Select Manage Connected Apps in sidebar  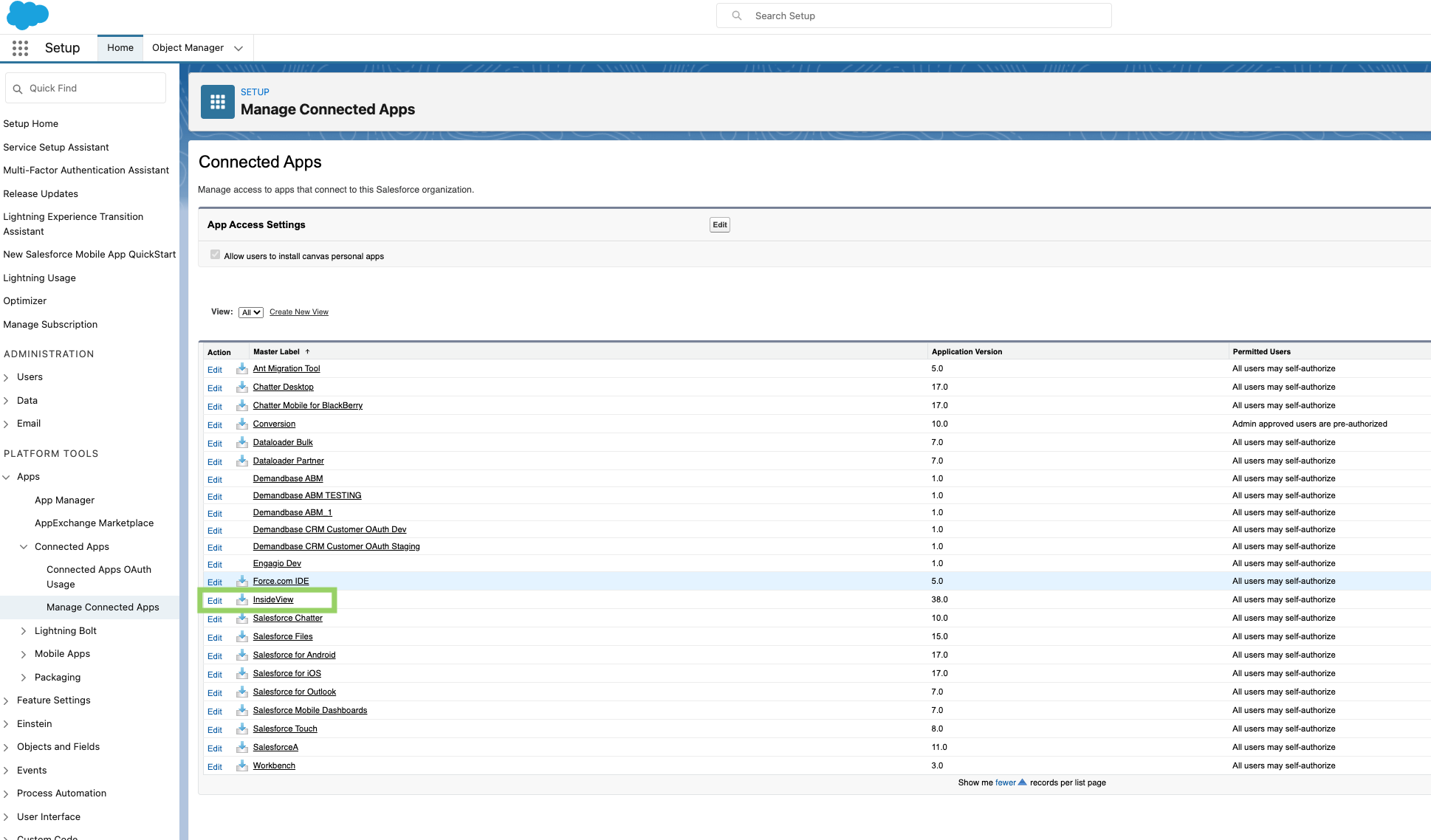(x=103, y=607)
